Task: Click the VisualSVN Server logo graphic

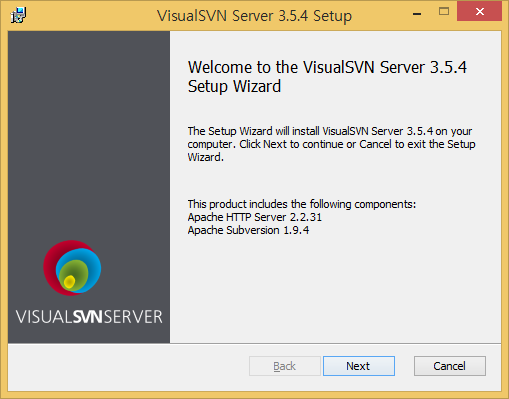Action: 72,268
